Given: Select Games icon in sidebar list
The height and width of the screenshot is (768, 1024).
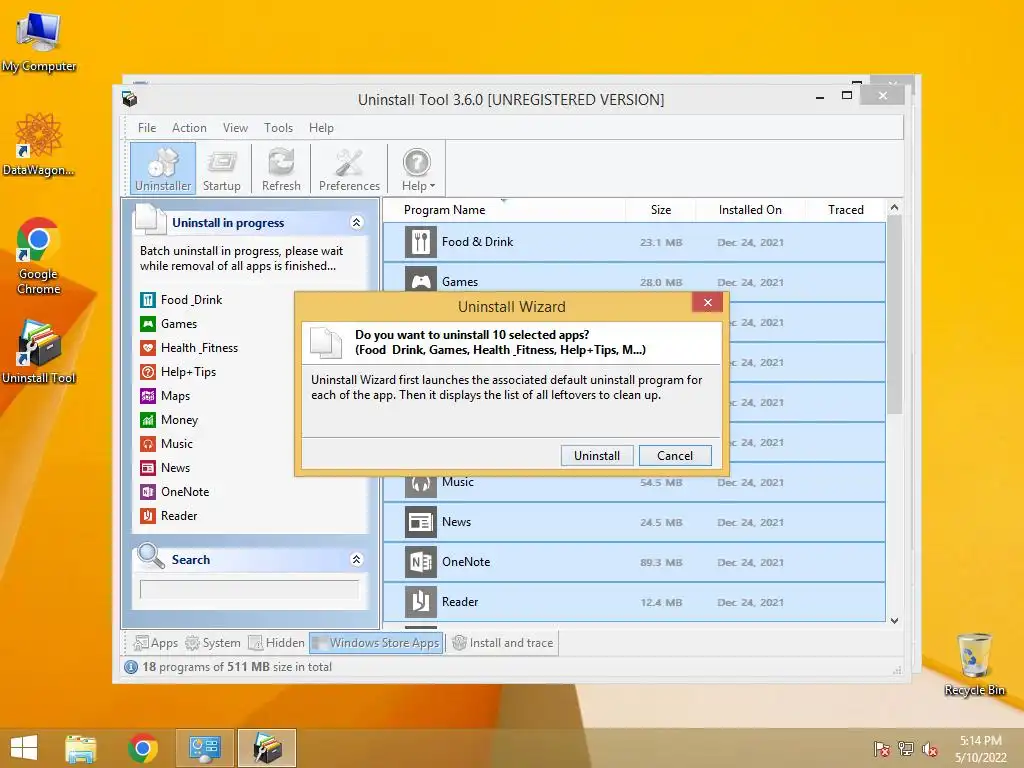Looking at the screenshot, I should tap(148, 324).
